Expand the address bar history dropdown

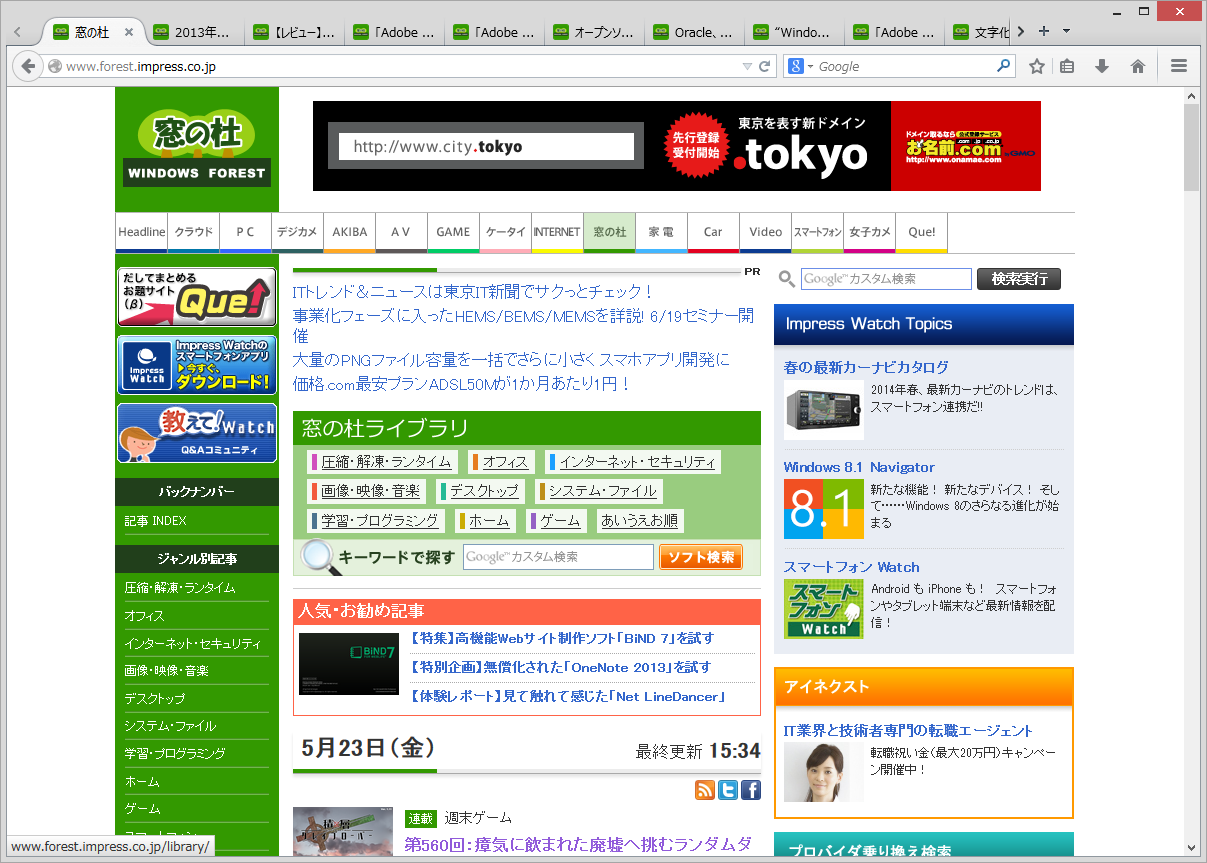746,66
